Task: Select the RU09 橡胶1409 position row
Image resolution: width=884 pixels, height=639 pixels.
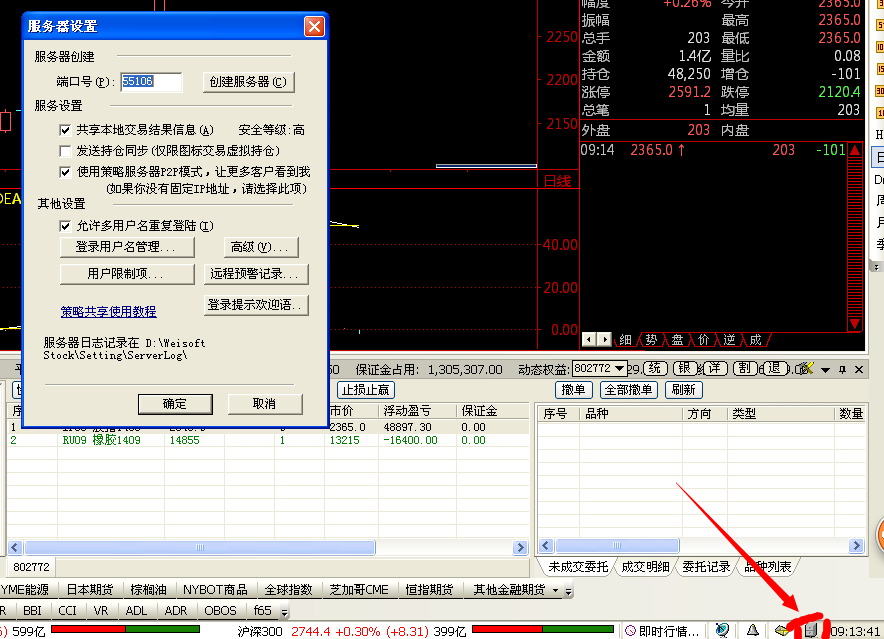Action: pyautogui.click(x=268, y=440)
